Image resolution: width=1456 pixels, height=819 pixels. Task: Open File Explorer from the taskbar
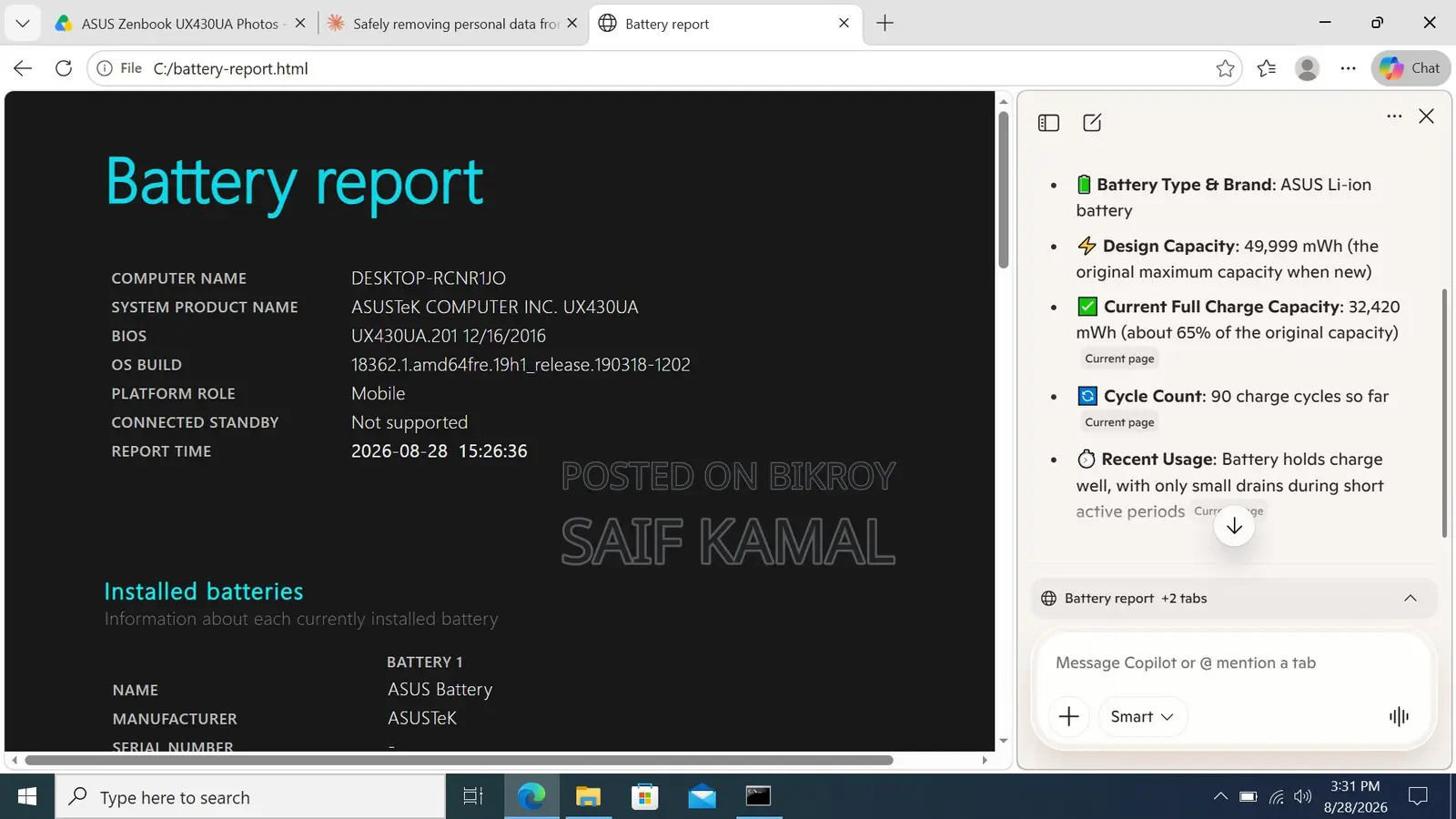click(x=588, y=797)
